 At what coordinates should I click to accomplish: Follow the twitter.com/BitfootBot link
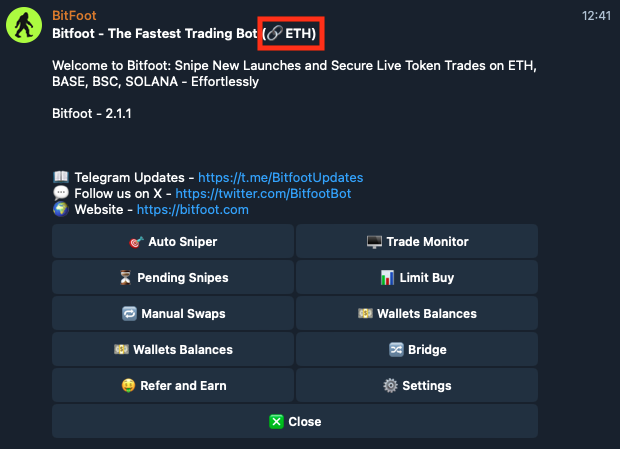[x=263, y=193]
